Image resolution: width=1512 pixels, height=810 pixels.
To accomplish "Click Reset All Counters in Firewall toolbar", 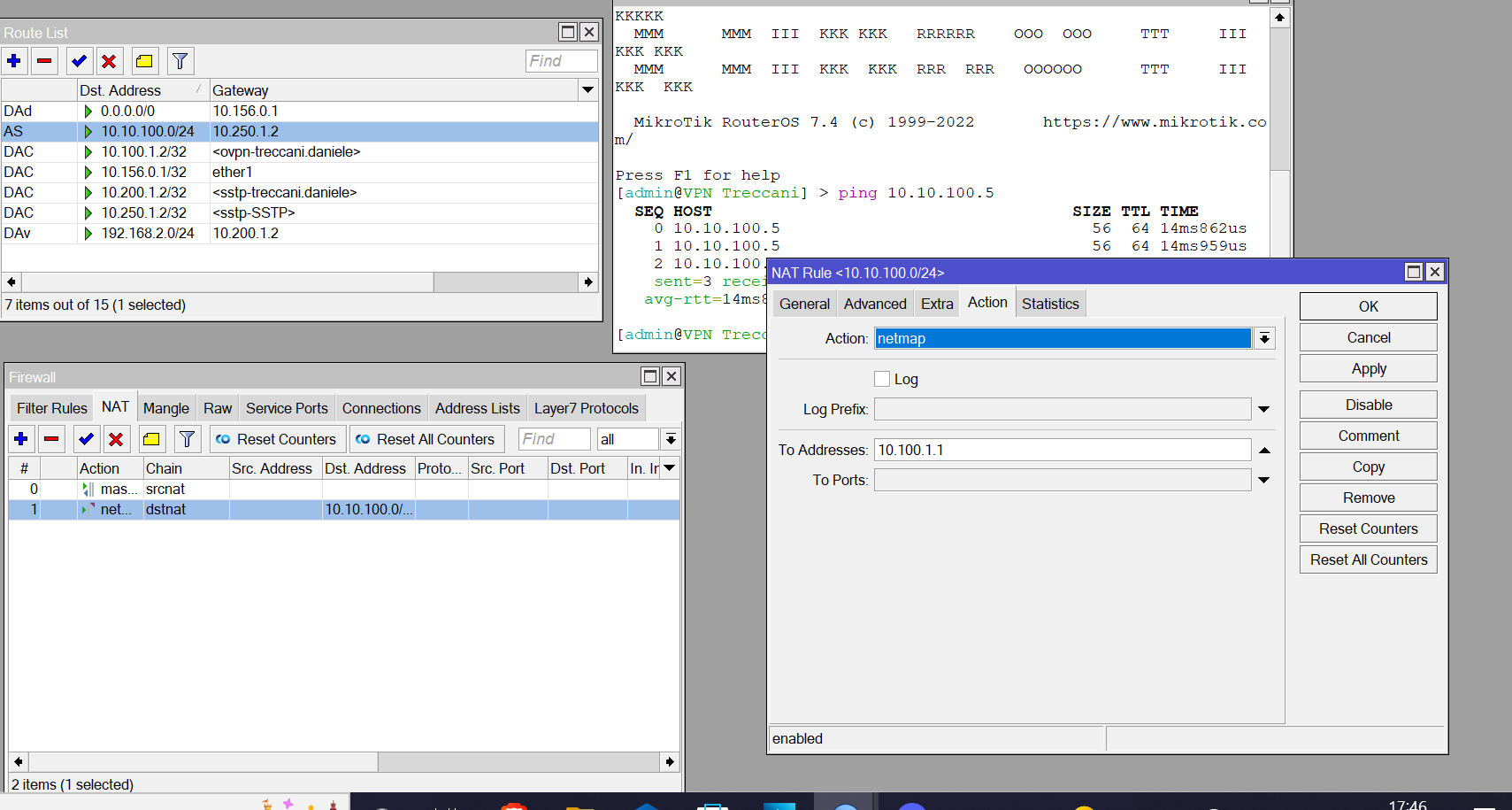I will pos(426,439).
